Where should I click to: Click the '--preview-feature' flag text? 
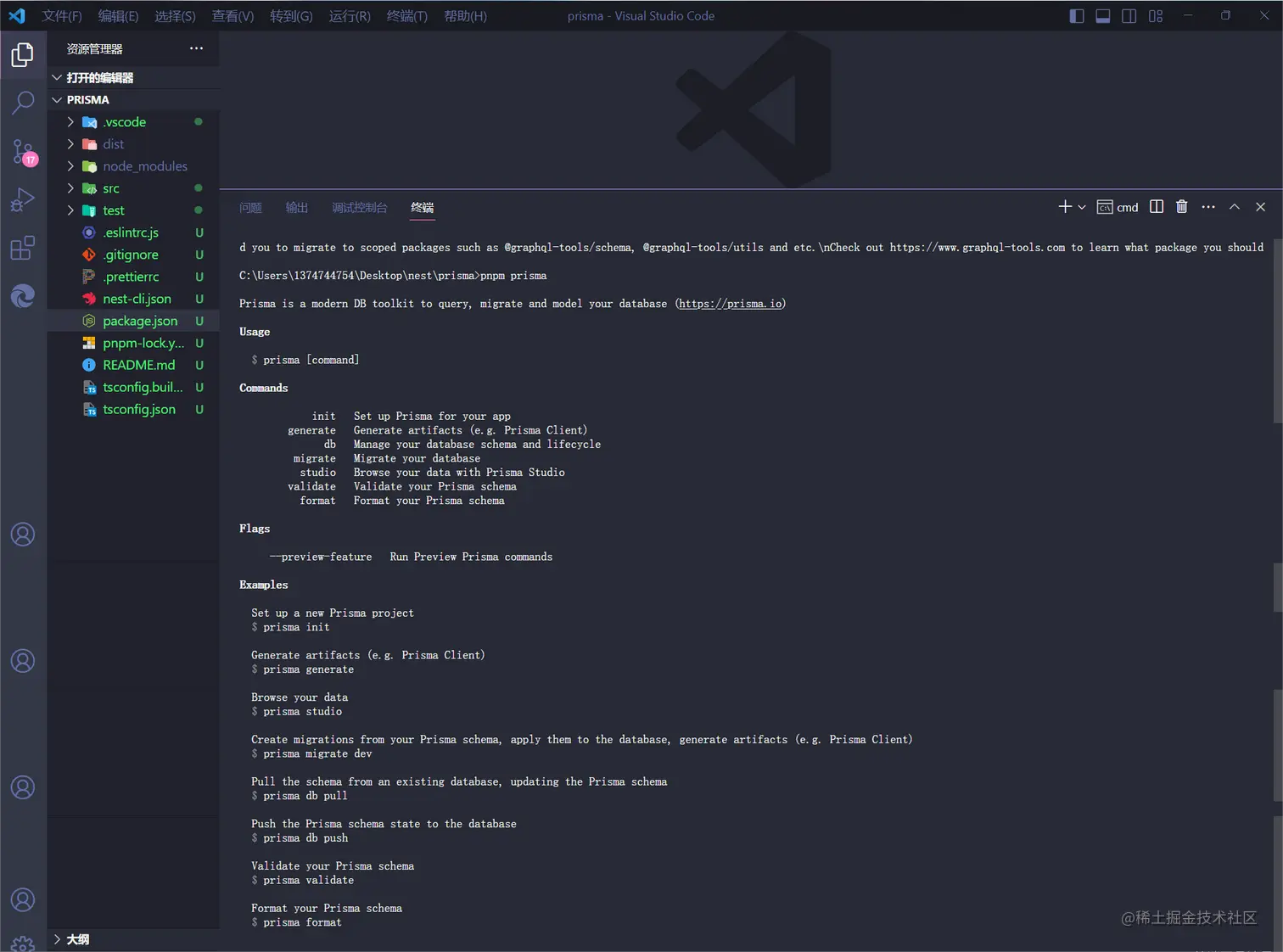(321, 557)
